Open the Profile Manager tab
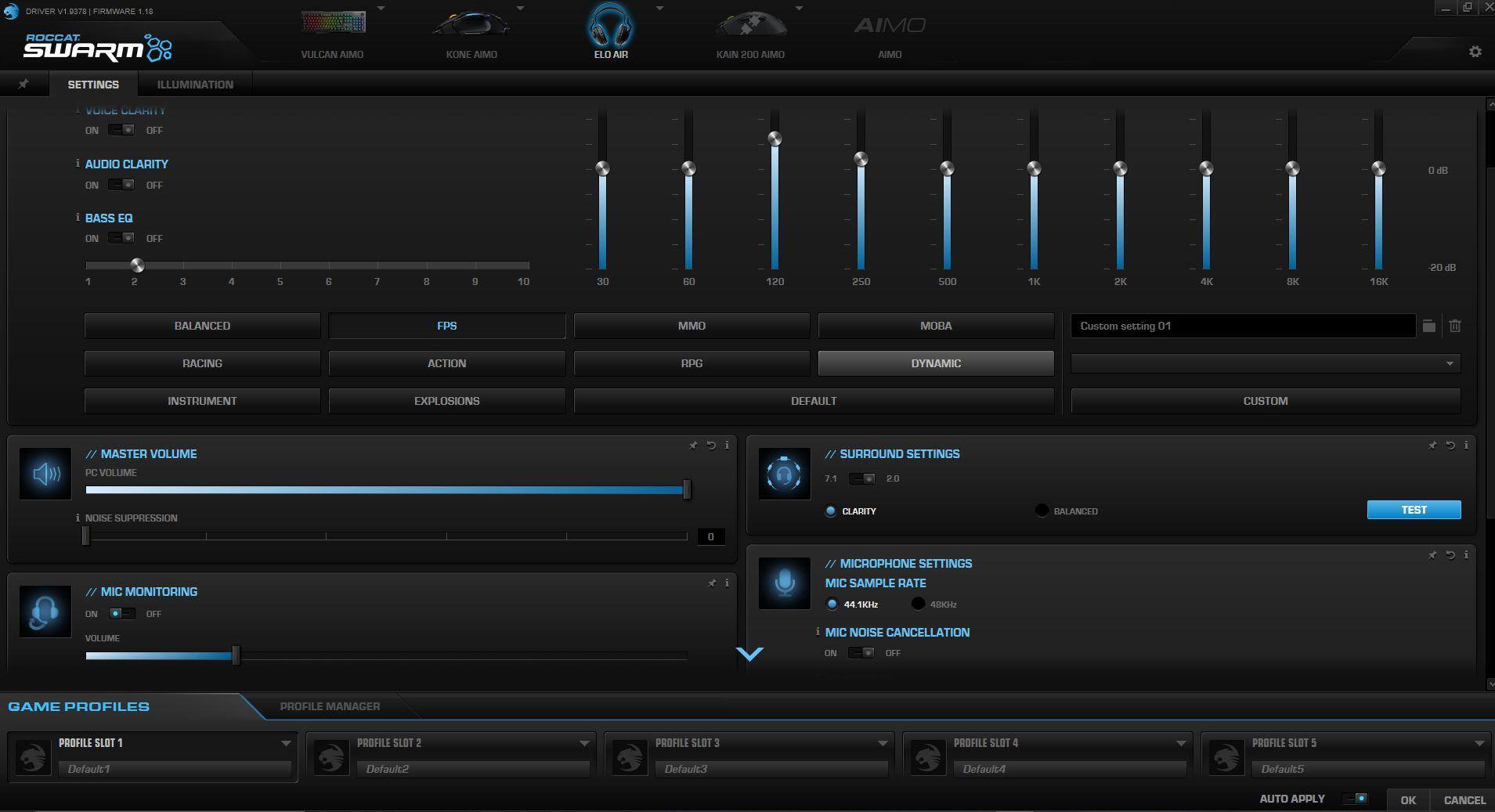Screen dimensions: 1495x812 (330, 706)
